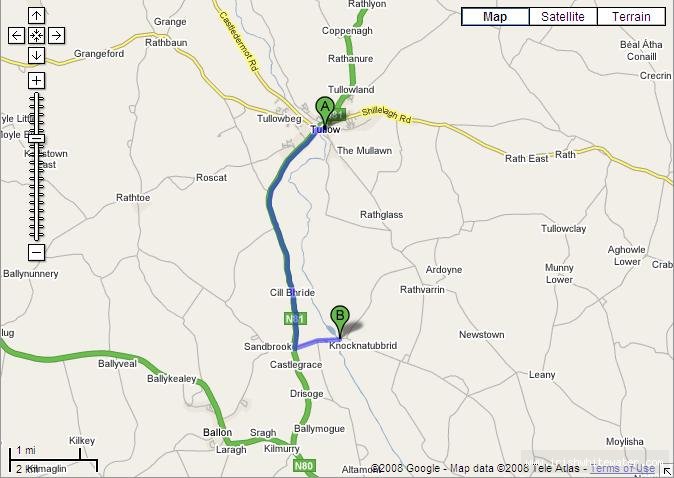Switch to the Satellite view
Image resolution: width=674 pixels, height=478 pixels.
click(x=563, y=16)
